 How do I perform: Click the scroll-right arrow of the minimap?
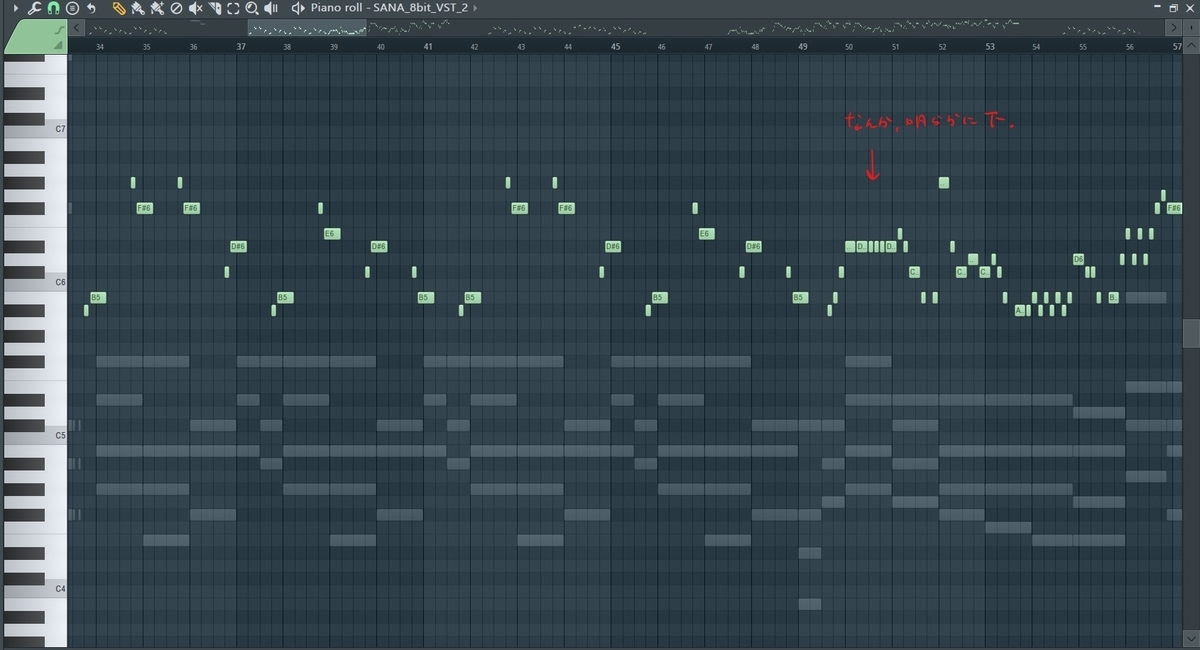[1173, 27]
